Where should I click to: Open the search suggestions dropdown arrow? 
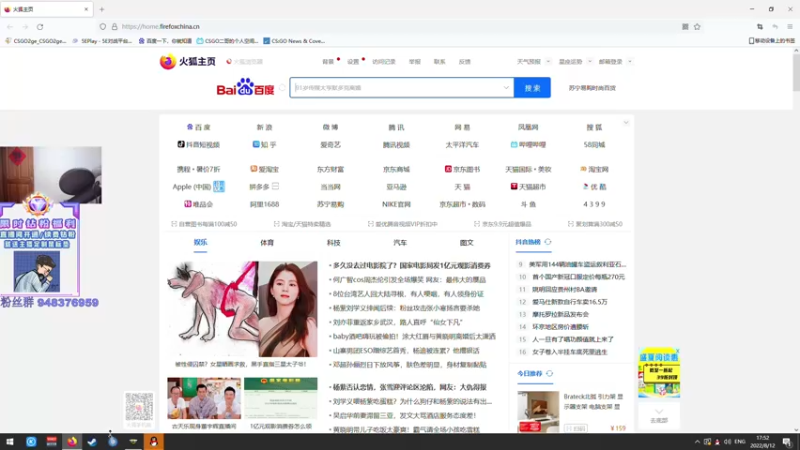(506, 88)
